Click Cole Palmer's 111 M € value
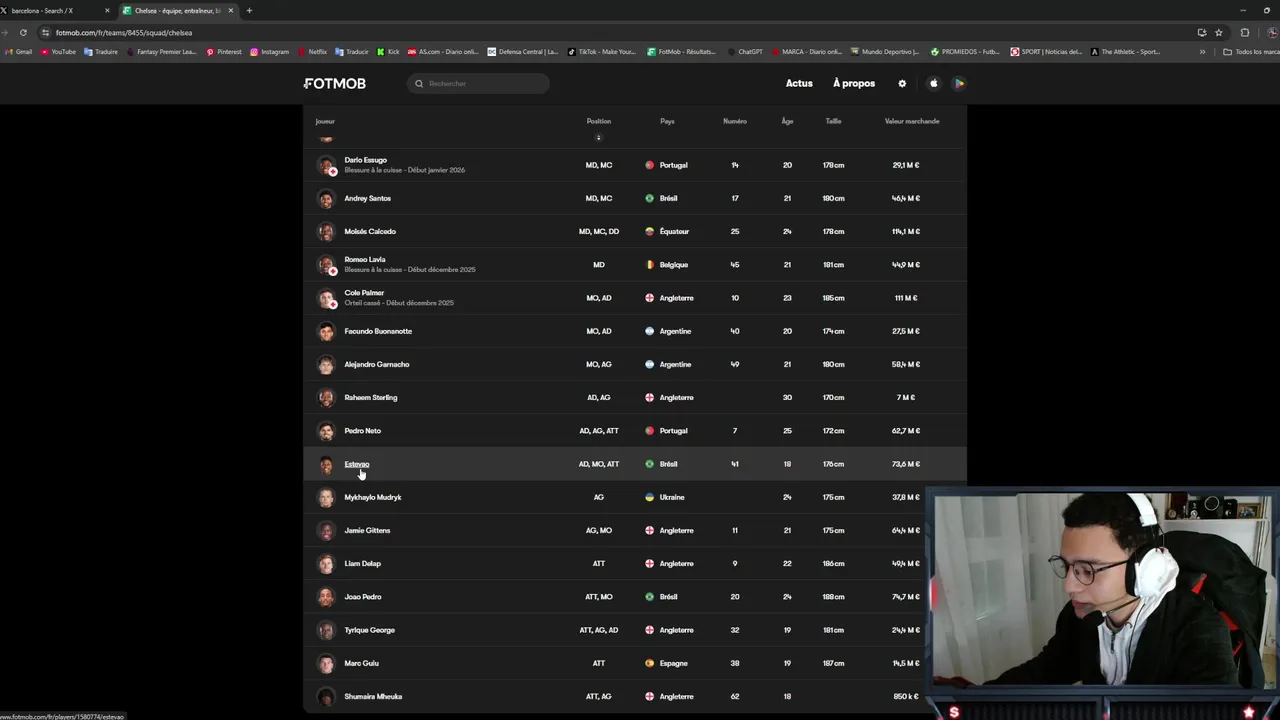The width and height of the screenshot is (1280, 720). (x=906, y=298)
